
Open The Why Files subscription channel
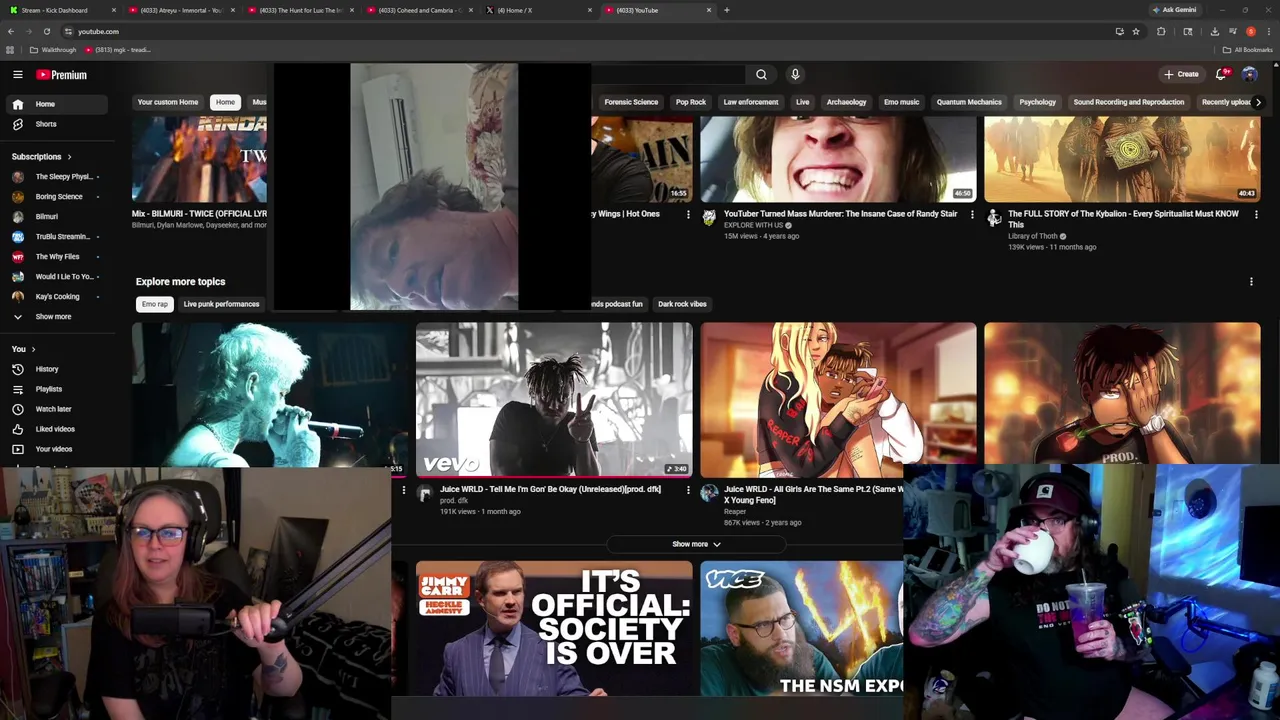coord(58,256)
